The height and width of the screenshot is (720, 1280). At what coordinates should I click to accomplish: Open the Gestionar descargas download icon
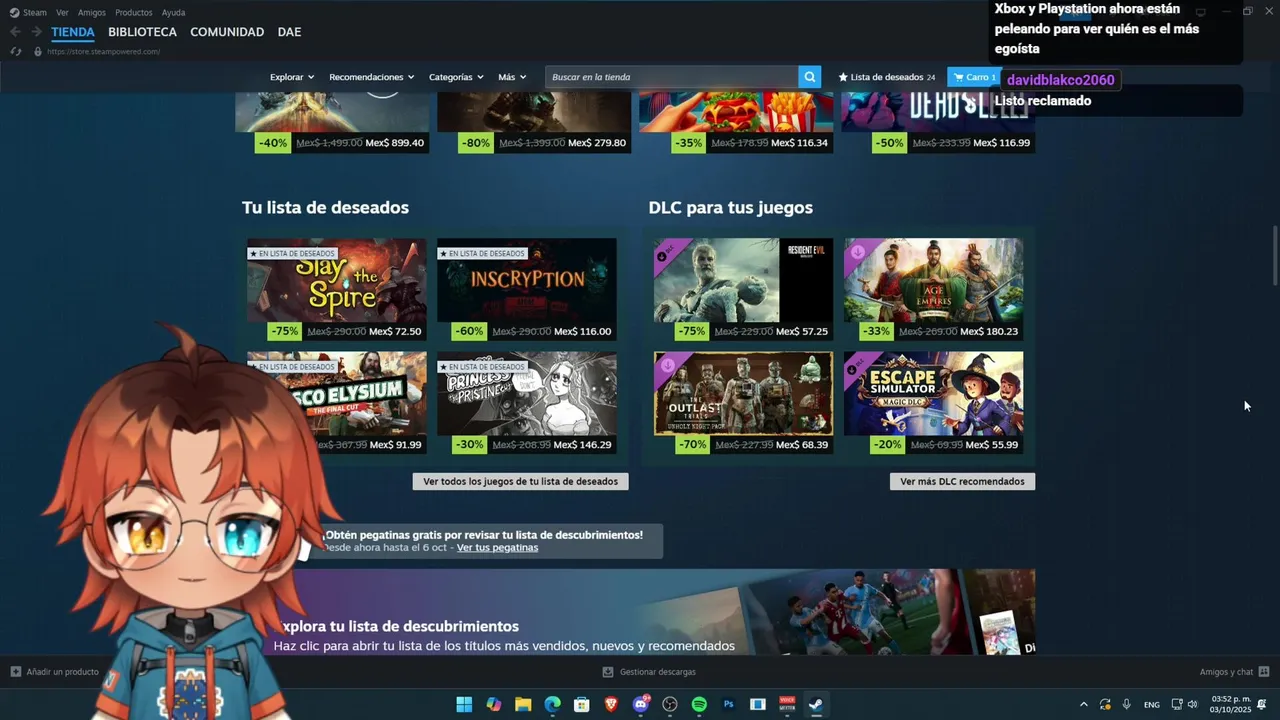(x=608, y=672)
